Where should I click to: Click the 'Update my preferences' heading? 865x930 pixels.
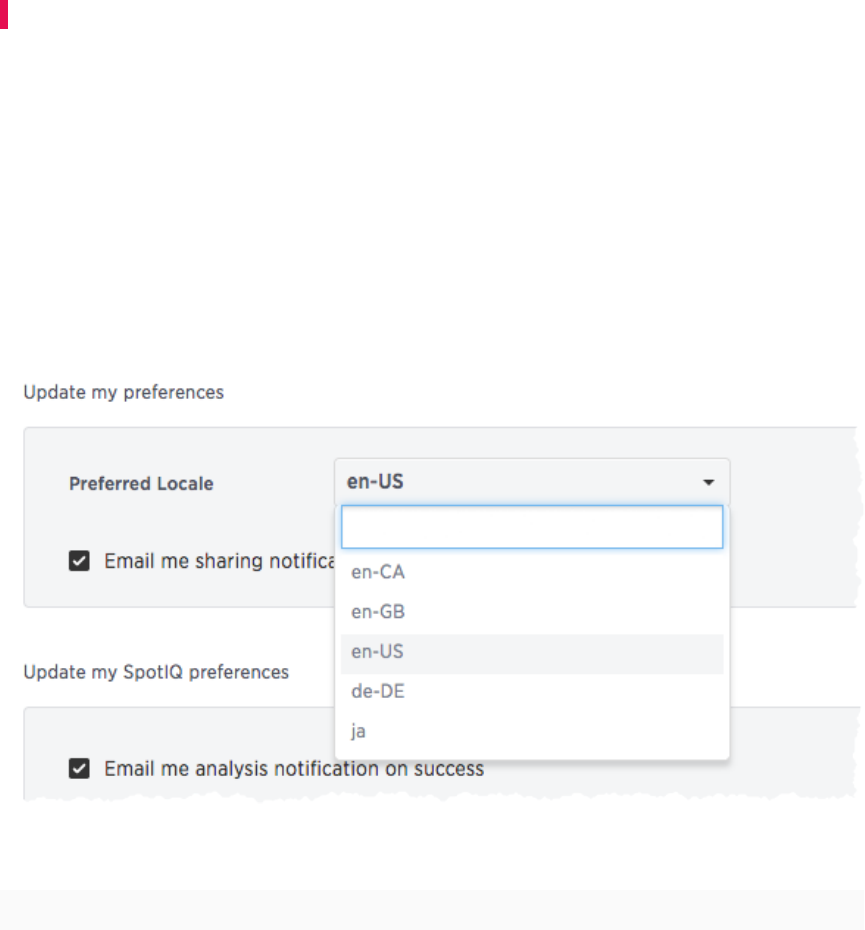tap(123, 392)
